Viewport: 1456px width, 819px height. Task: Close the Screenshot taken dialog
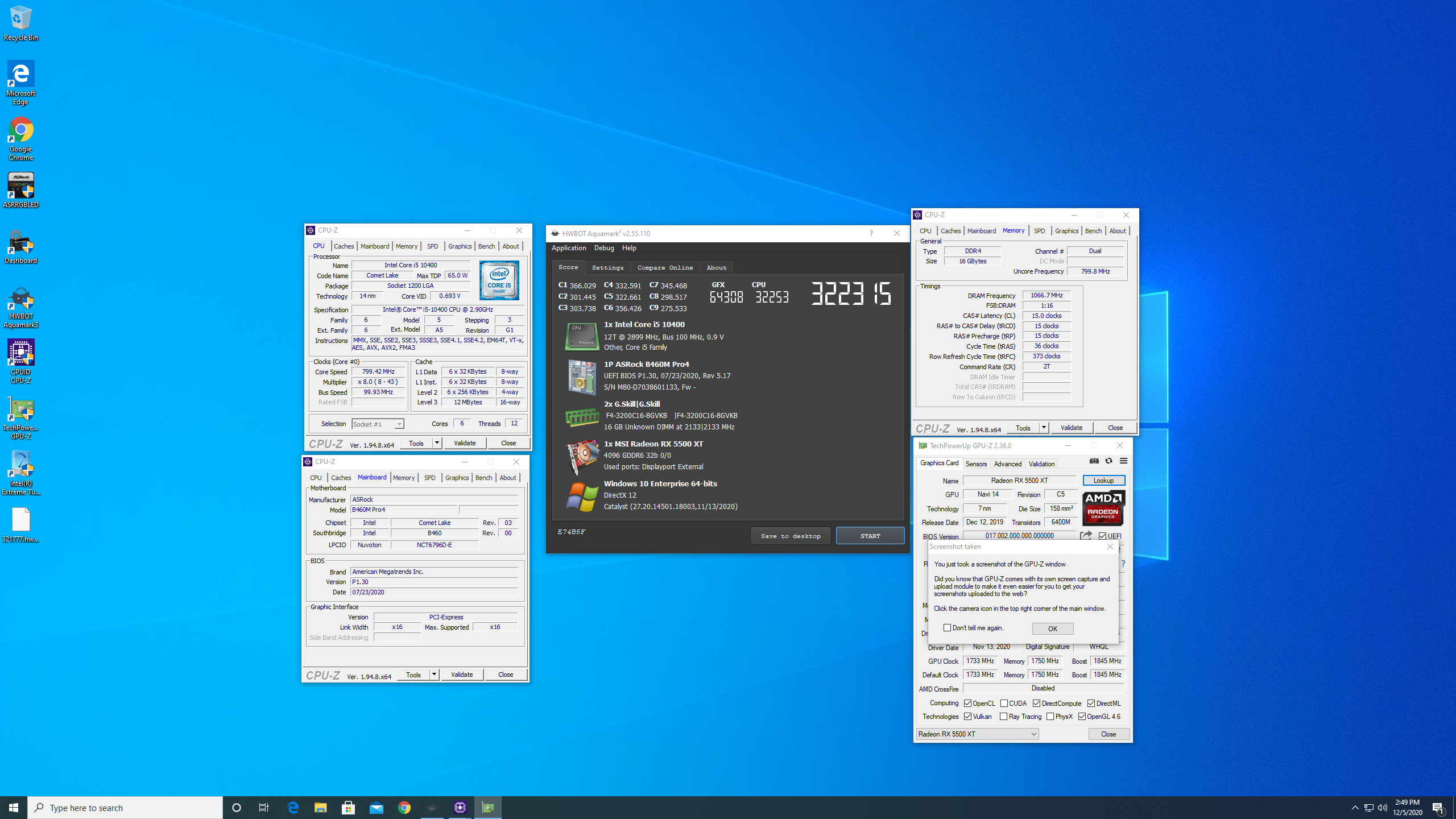(x=1110, y=547)
